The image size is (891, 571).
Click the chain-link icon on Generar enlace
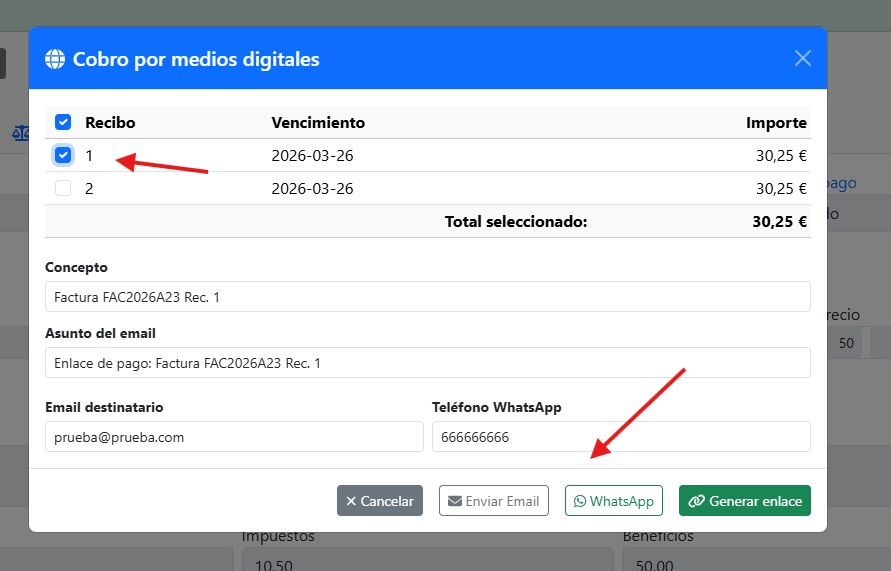click(x=697, y=501)
